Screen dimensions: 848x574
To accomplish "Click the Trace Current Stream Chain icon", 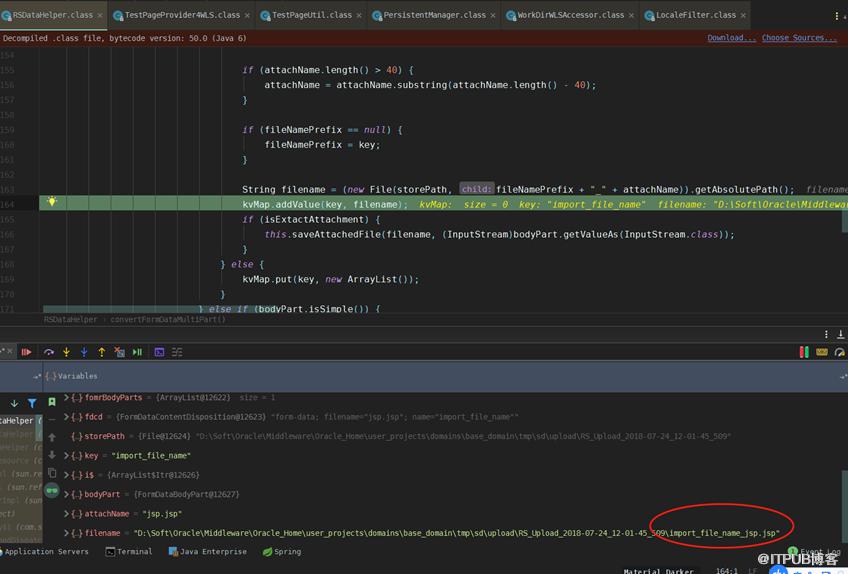I will pyautogui.click(x=177, y=352).
